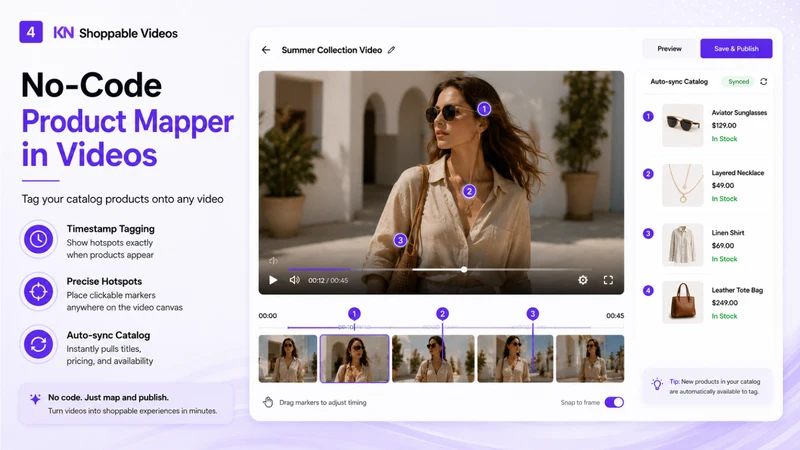The width and height of the screenshot is (800, 450).
Task: Open Linen Shirt product image
Action: point(683,245)
